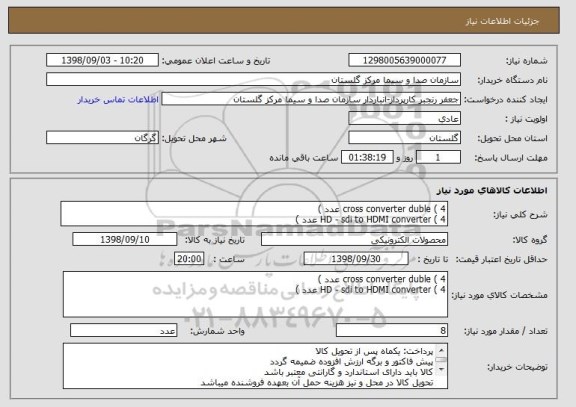Click the time field showing 20:00
576x407 pixels.
189,259
